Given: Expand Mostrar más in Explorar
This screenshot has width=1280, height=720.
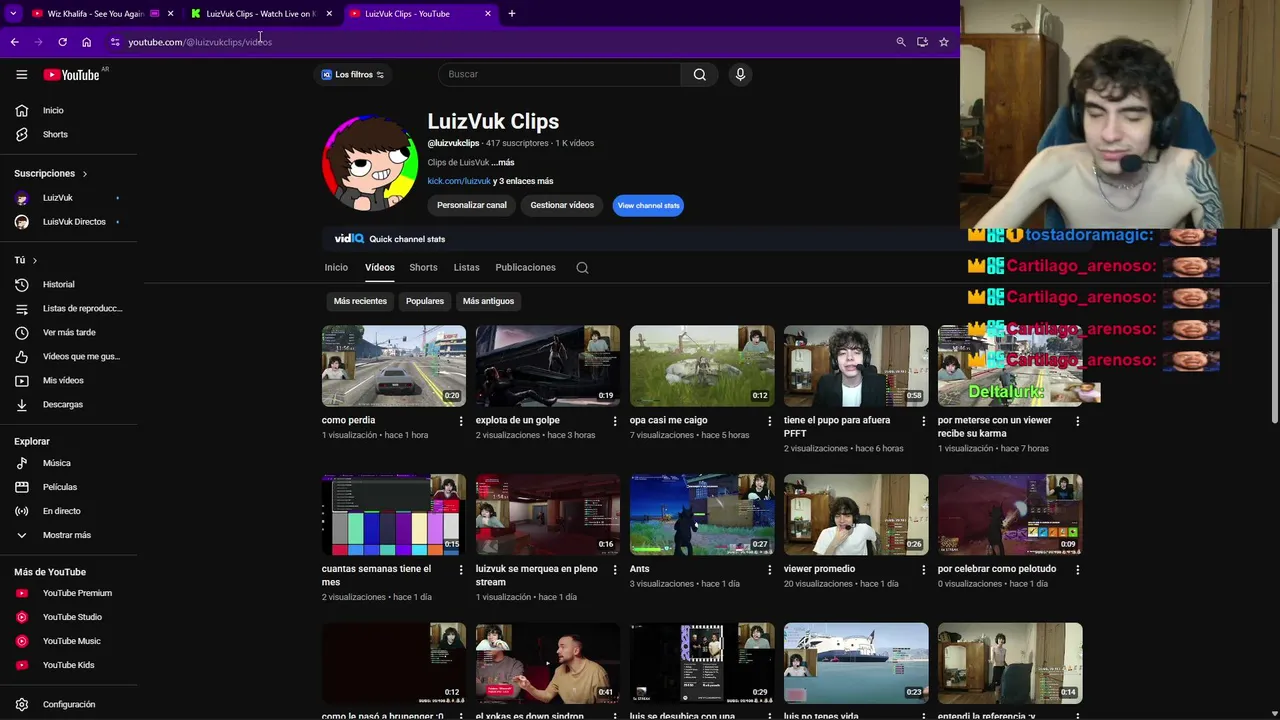Looking at the screenshot, I should pos(68,535).
